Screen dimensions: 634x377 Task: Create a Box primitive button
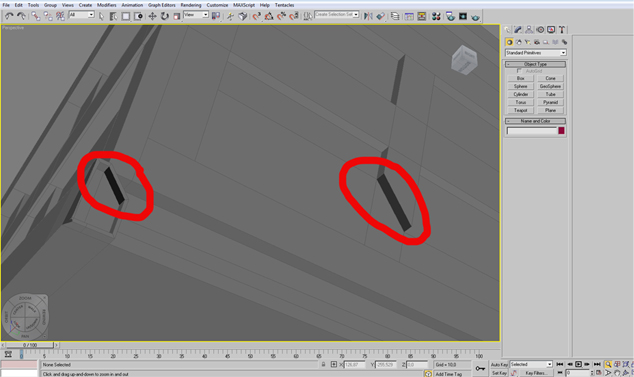pyautogui.click(x=521, y=78)
